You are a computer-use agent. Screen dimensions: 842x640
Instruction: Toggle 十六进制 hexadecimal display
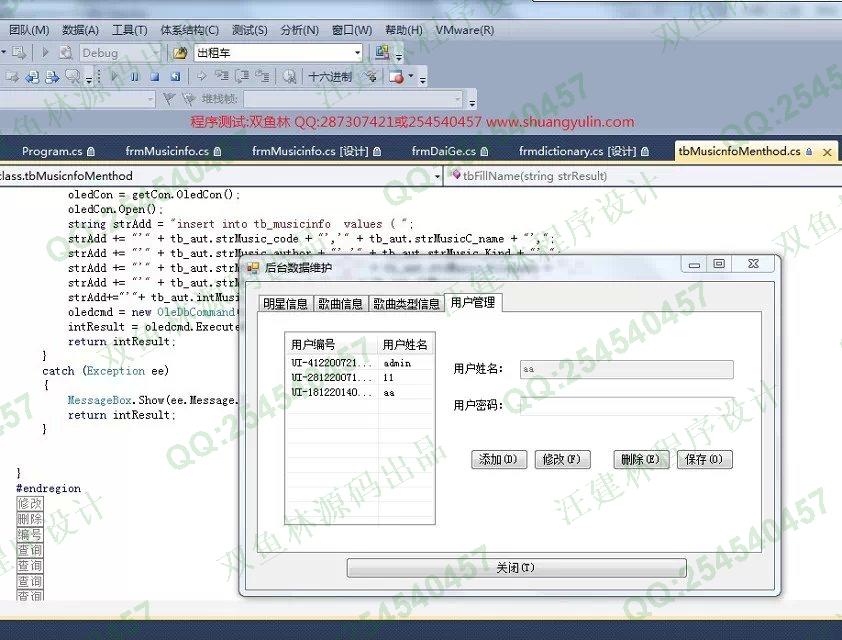point(330,77)
